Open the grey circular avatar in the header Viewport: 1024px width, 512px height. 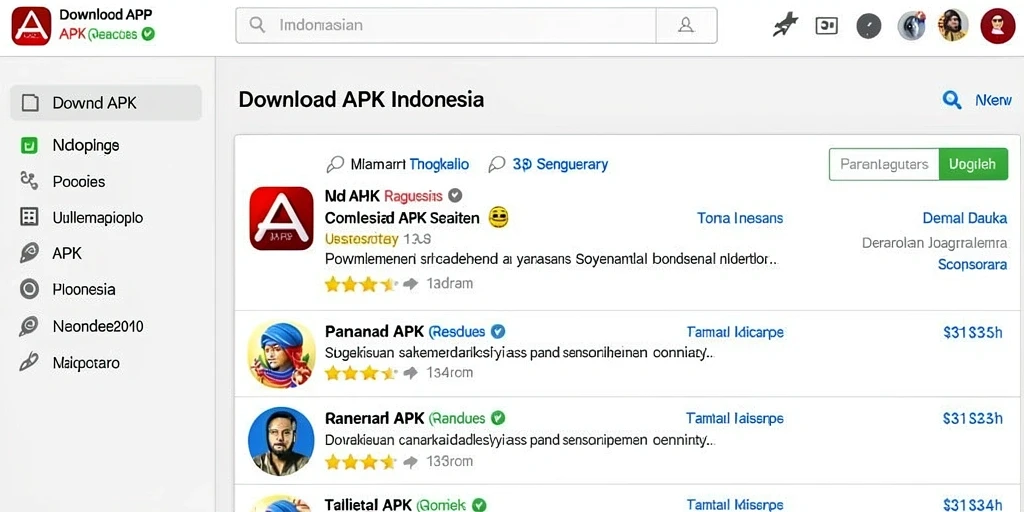point(911,26)
